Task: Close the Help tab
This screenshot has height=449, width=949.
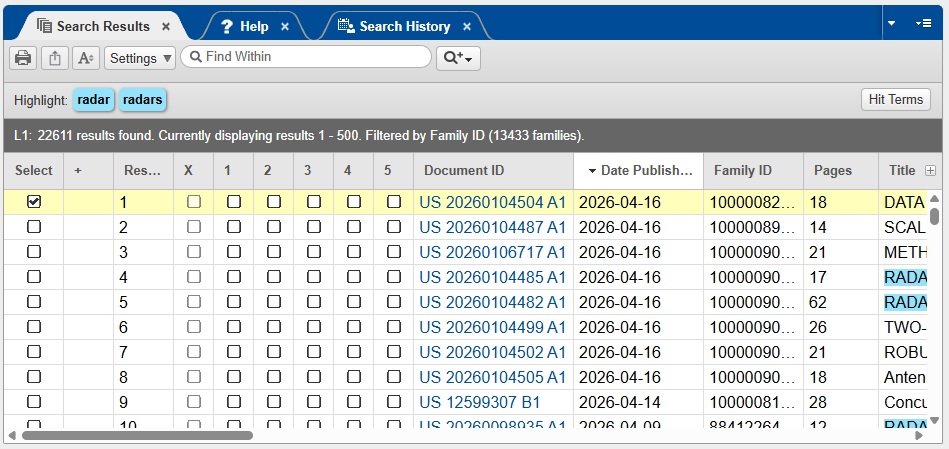Action: pos(285,27)
